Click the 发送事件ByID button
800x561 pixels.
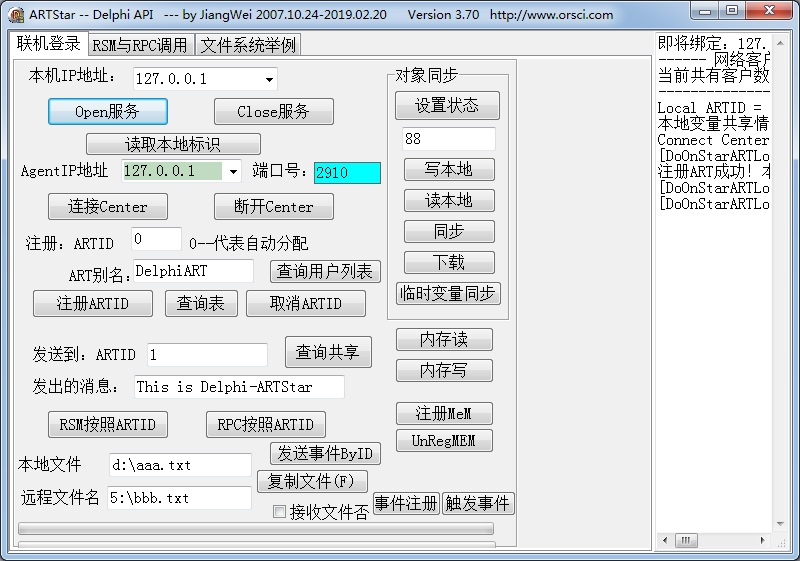(325, 453)
